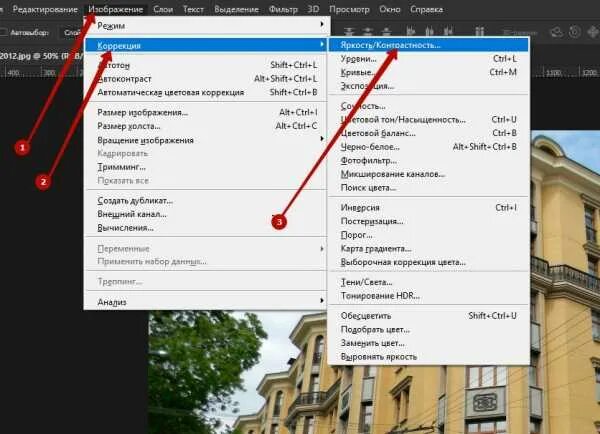Image resolution: width=600 pixels, height=434 pixels.
Task: Select the Тримминг command
Action: click(x=205, y=167)
